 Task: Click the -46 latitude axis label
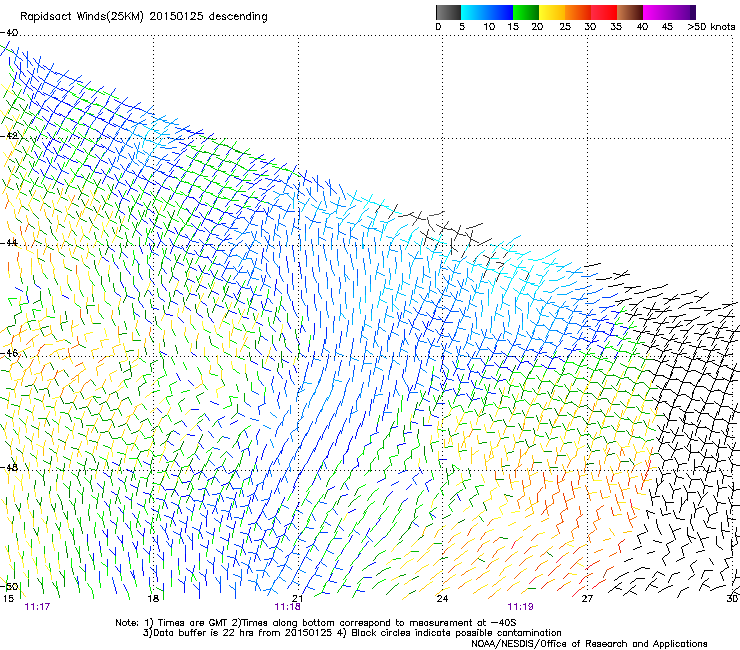tap(9, 353)
